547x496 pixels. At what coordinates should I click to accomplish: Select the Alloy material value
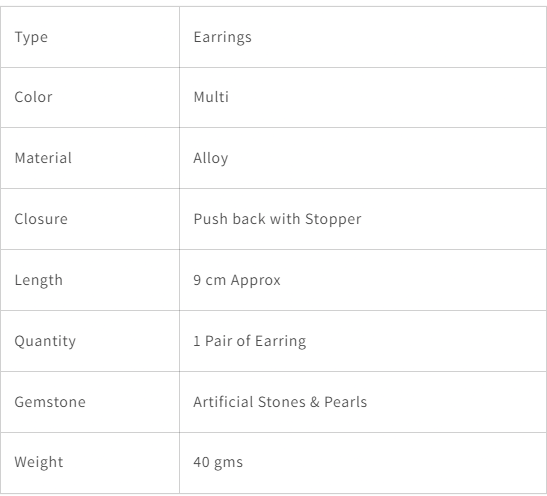pos(211,158)
